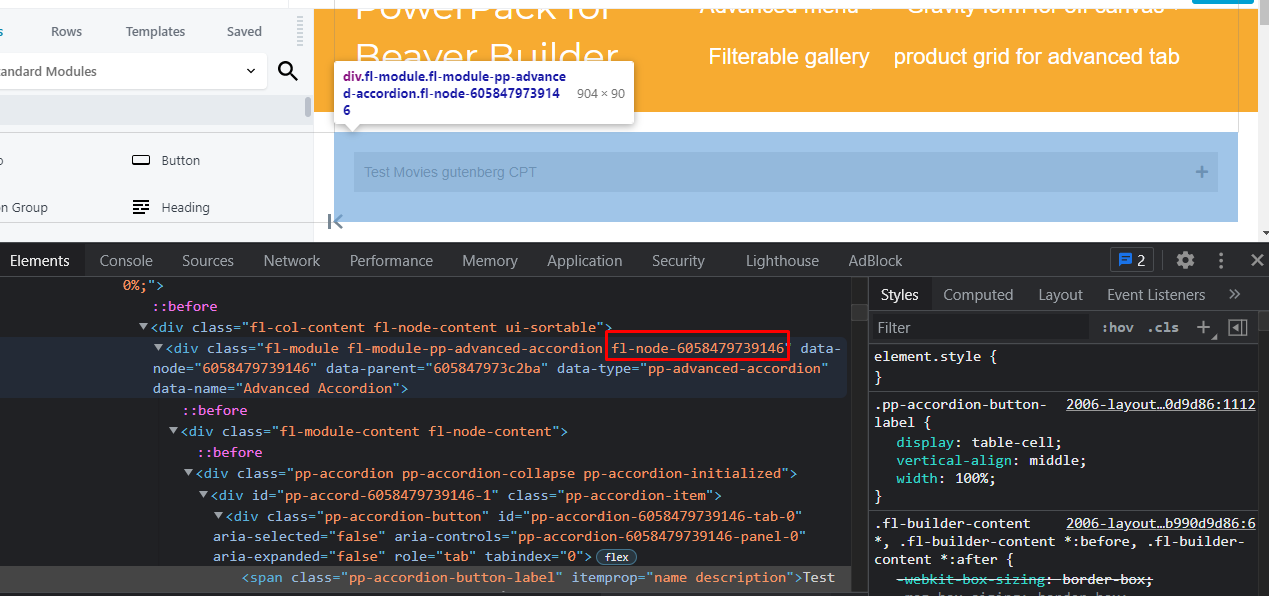Image resolution: width=1269 pixels, height=596 pixels.
Task: Select the pp-accordion-button-label span row
Action: click(426, 577)
